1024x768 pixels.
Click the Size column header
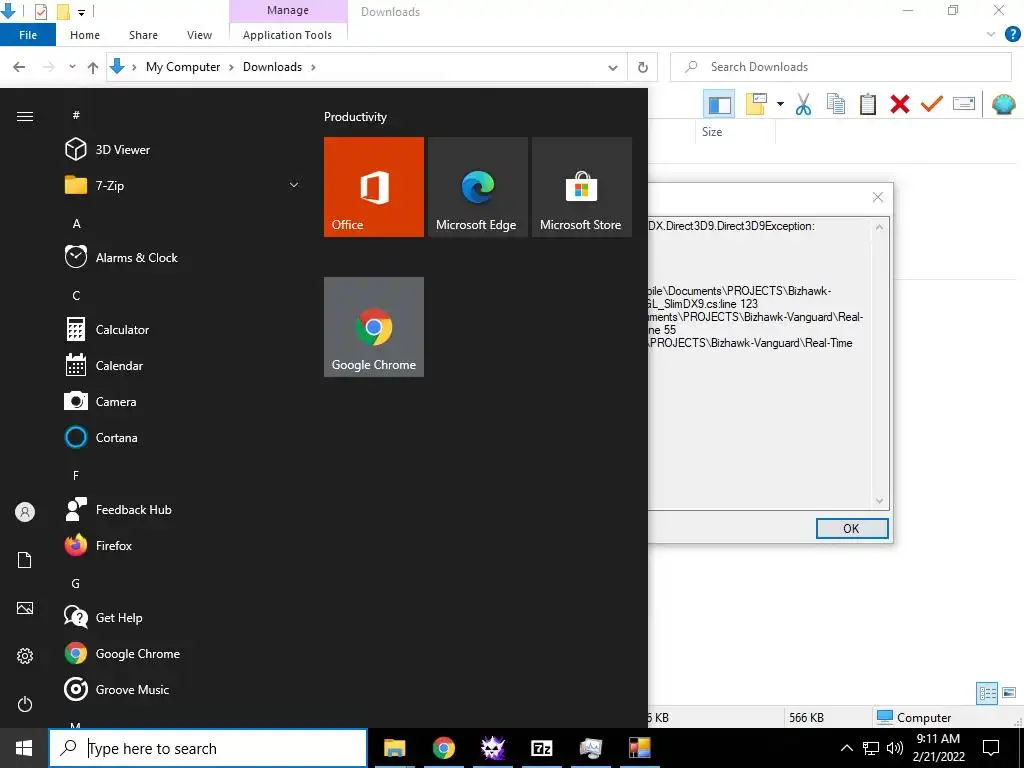coord(712,131)
